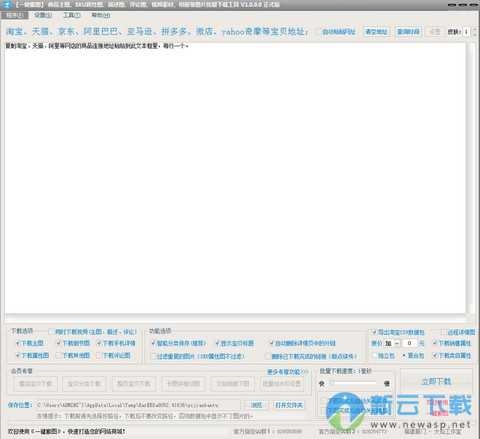Toggle the 下载销售属性 checkbox
The width and height of the screenshot is (480, 439).
point(452,343)
